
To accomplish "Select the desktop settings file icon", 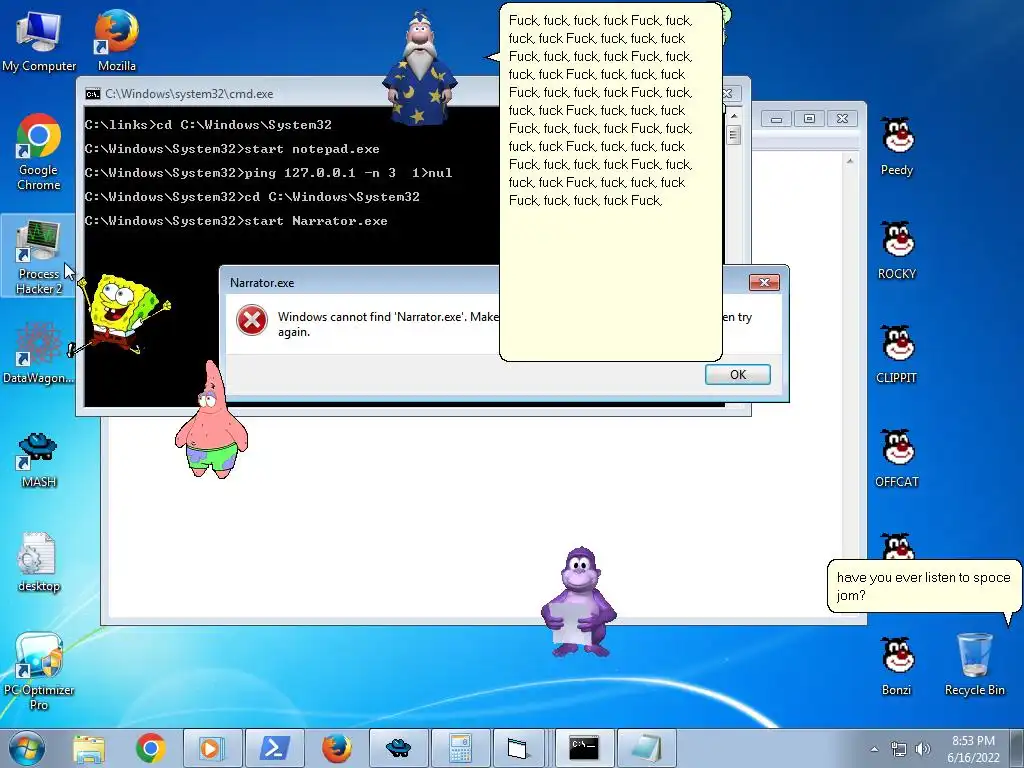I will (x=39, y=562).
